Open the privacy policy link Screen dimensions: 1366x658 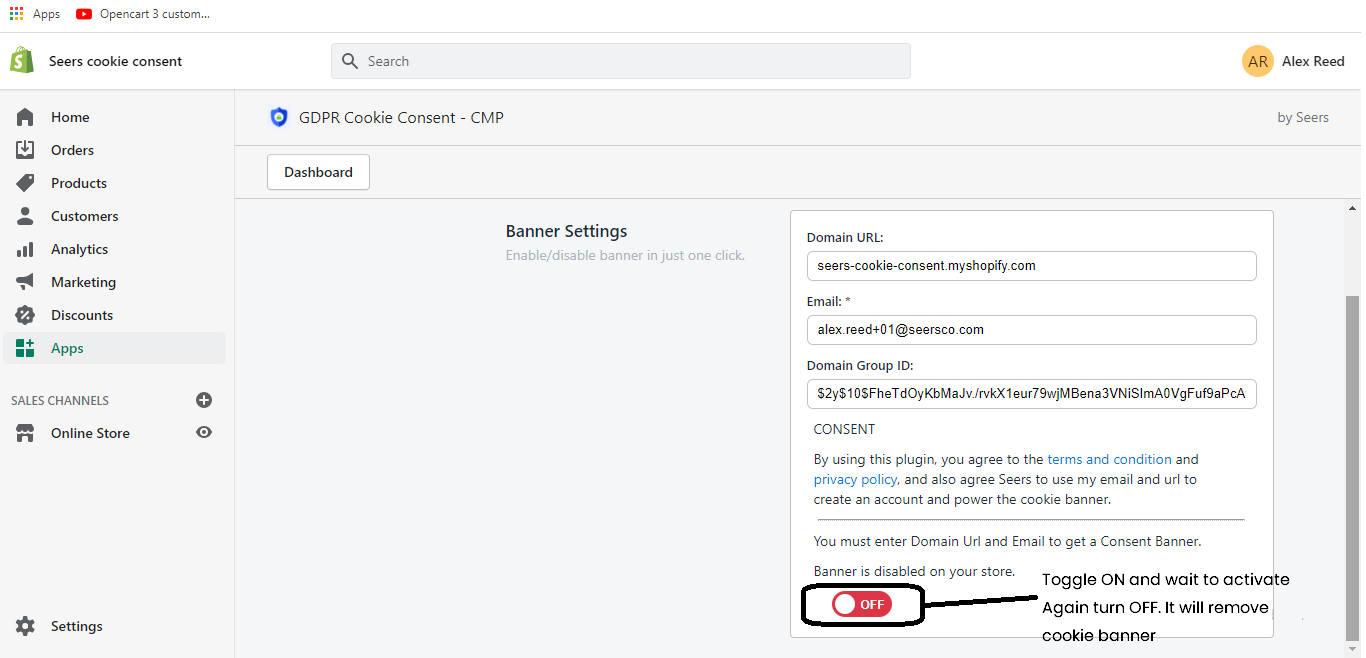[855, 479]
